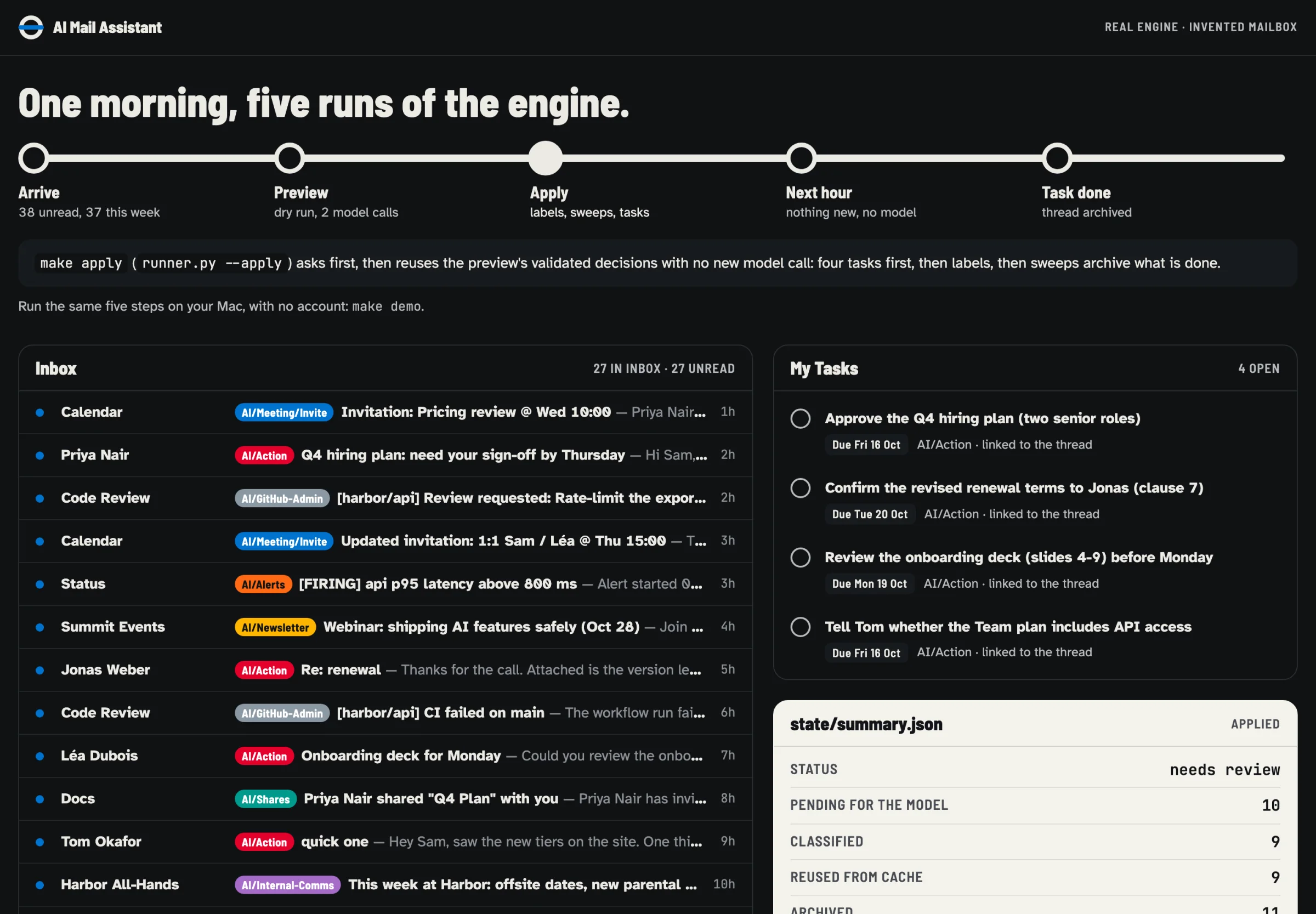Jump to the Next hour timeline step
1316x914 pixels.
click(x=801, y=158)
